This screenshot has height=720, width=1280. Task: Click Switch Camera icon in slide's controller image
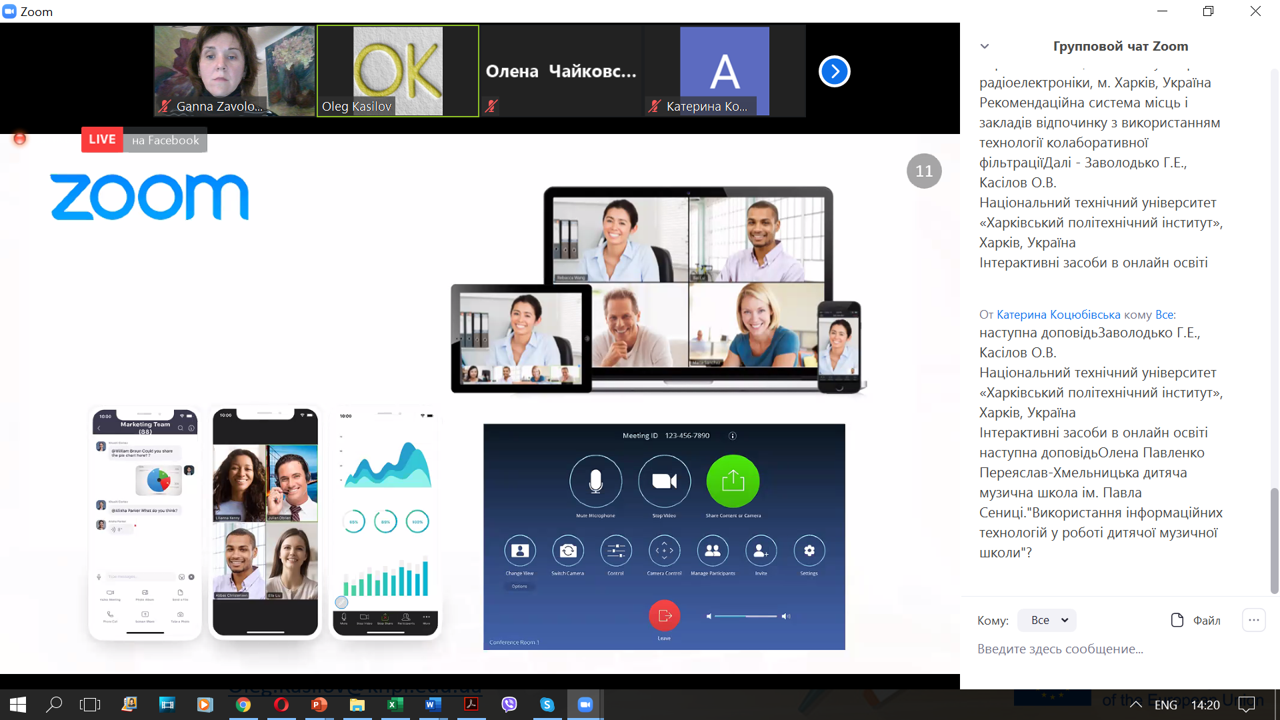[568, 550]
